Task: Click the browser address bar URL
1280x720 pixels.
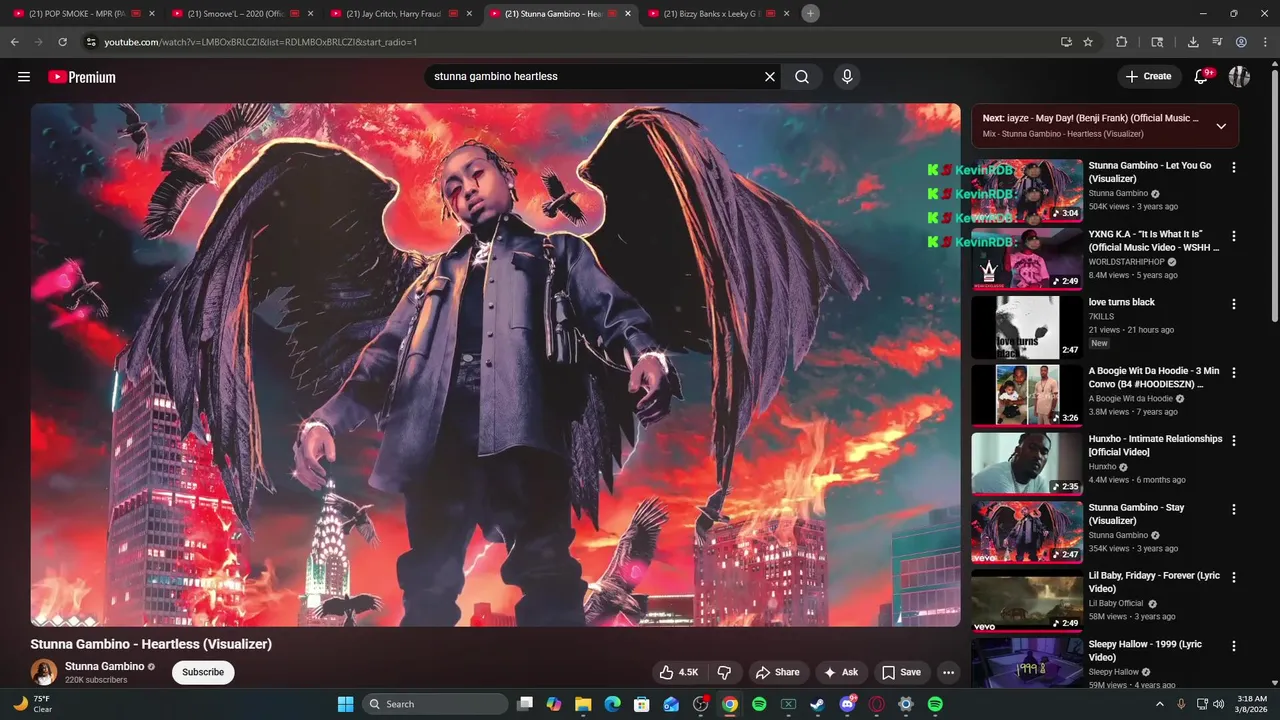Action: pyautogui.click(x=260, y=42)
